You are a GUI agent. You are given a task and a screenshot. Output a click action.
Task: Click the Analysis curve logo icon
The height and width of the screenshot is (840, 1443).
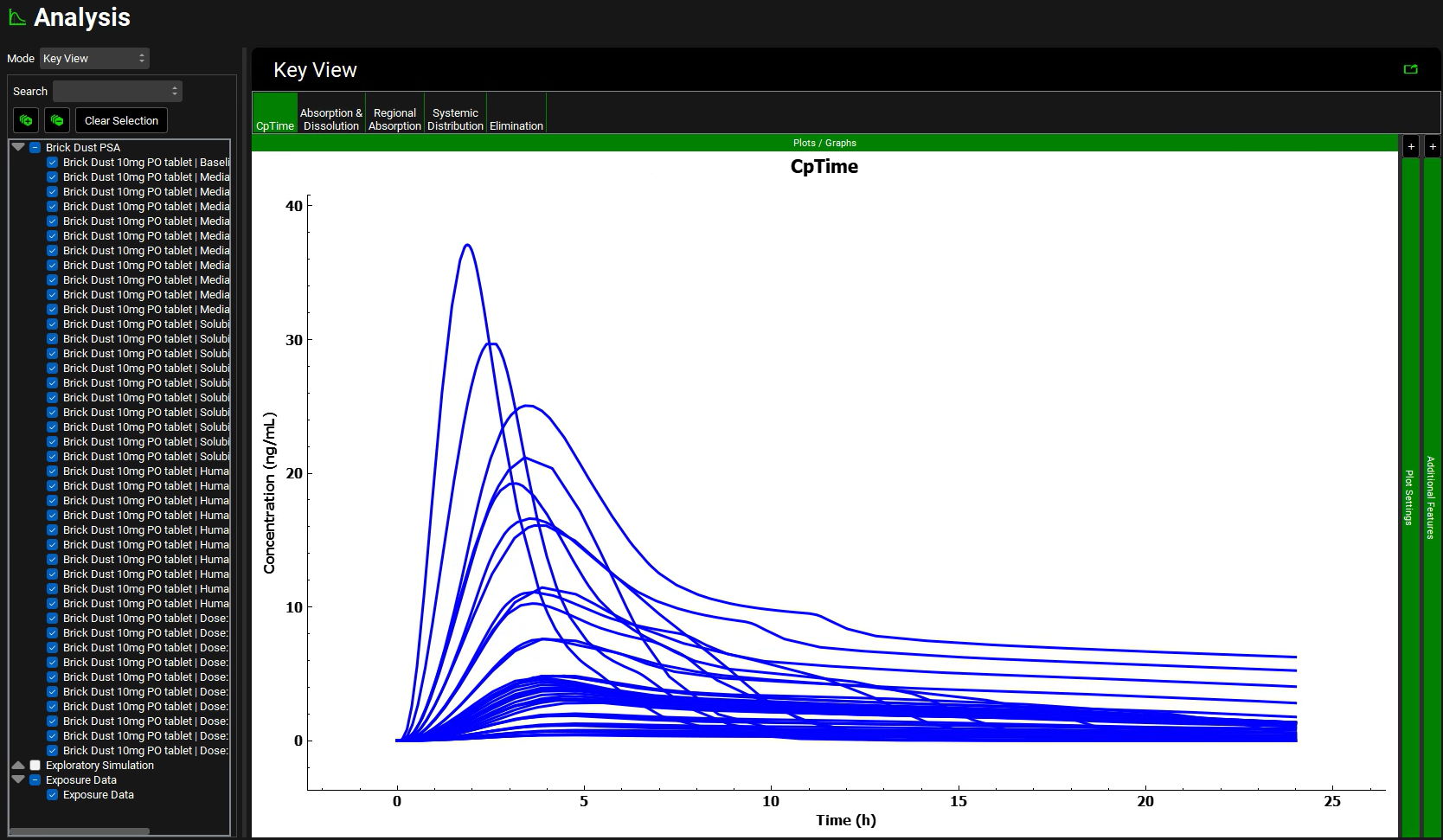(16, 17)
